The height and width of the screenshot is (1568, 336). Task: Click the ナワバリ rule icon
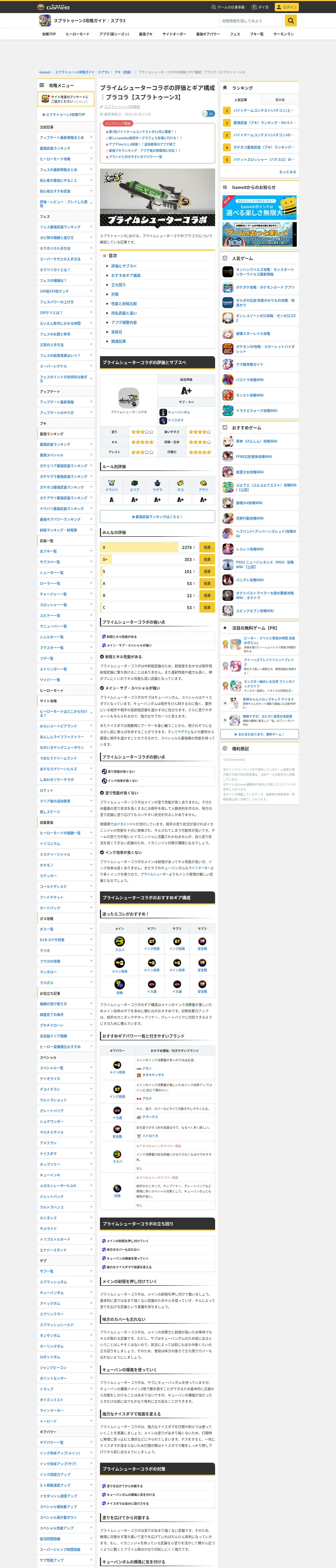coord(111,483)
